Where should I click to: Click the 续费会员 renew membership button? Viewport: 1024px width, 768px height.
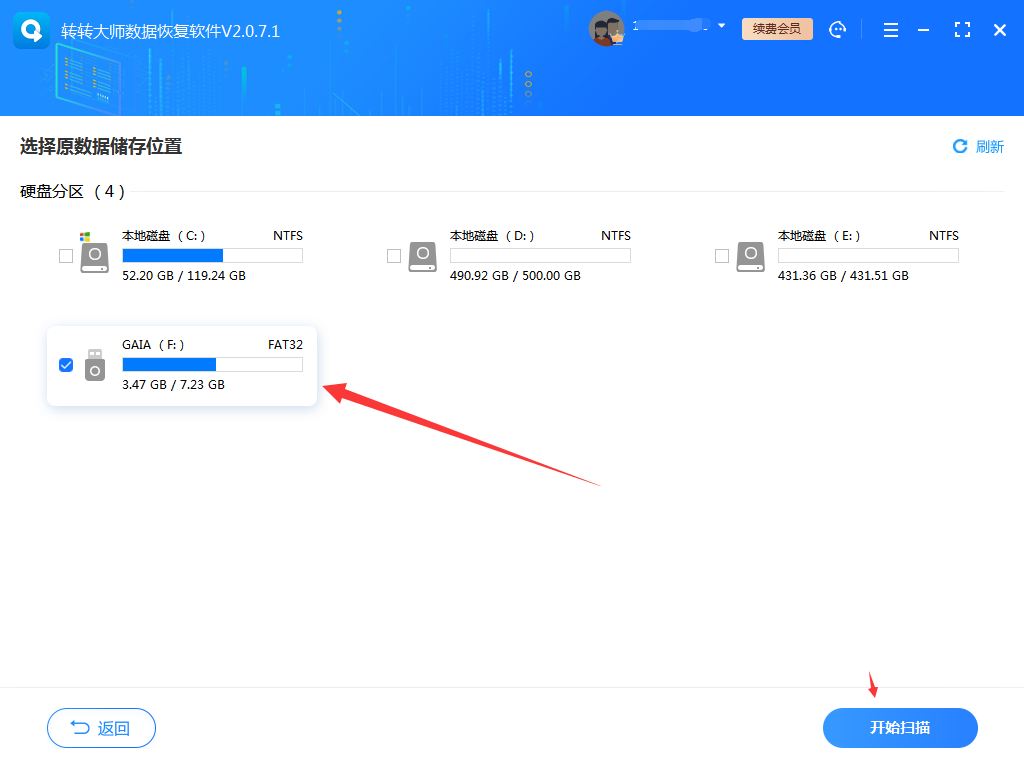[777, 29]
